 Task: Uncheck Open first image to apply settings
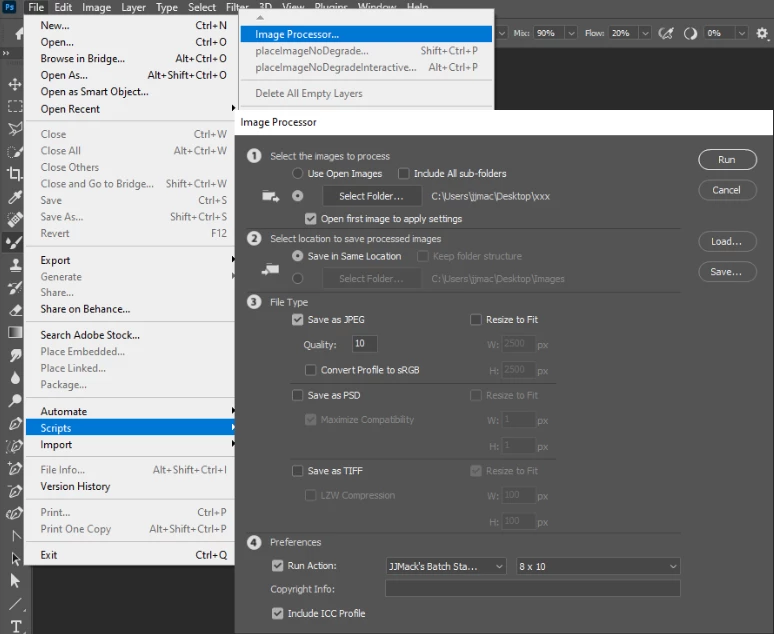[x=310, y=219]
